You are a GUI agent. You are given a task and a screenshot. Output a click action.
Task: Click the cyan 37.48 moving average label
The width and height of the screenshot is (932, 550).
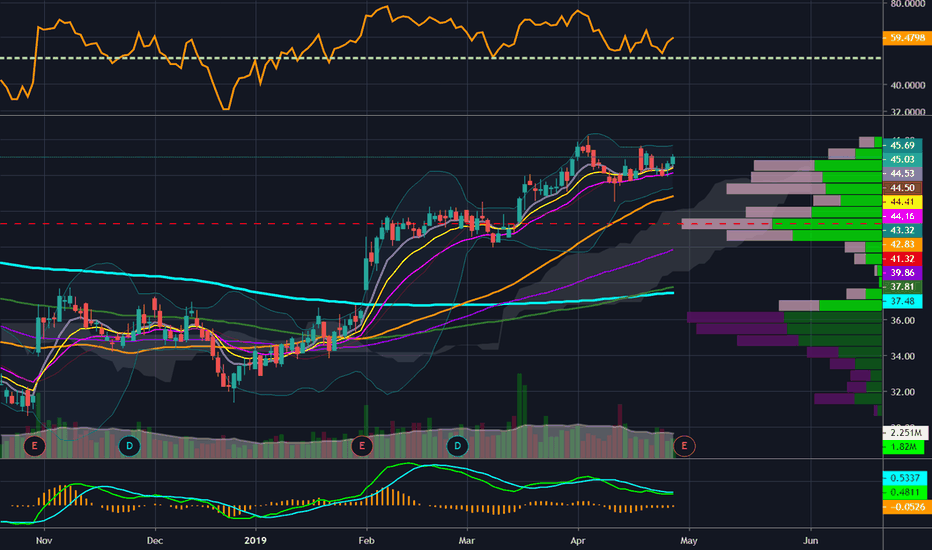coord(902,301)
